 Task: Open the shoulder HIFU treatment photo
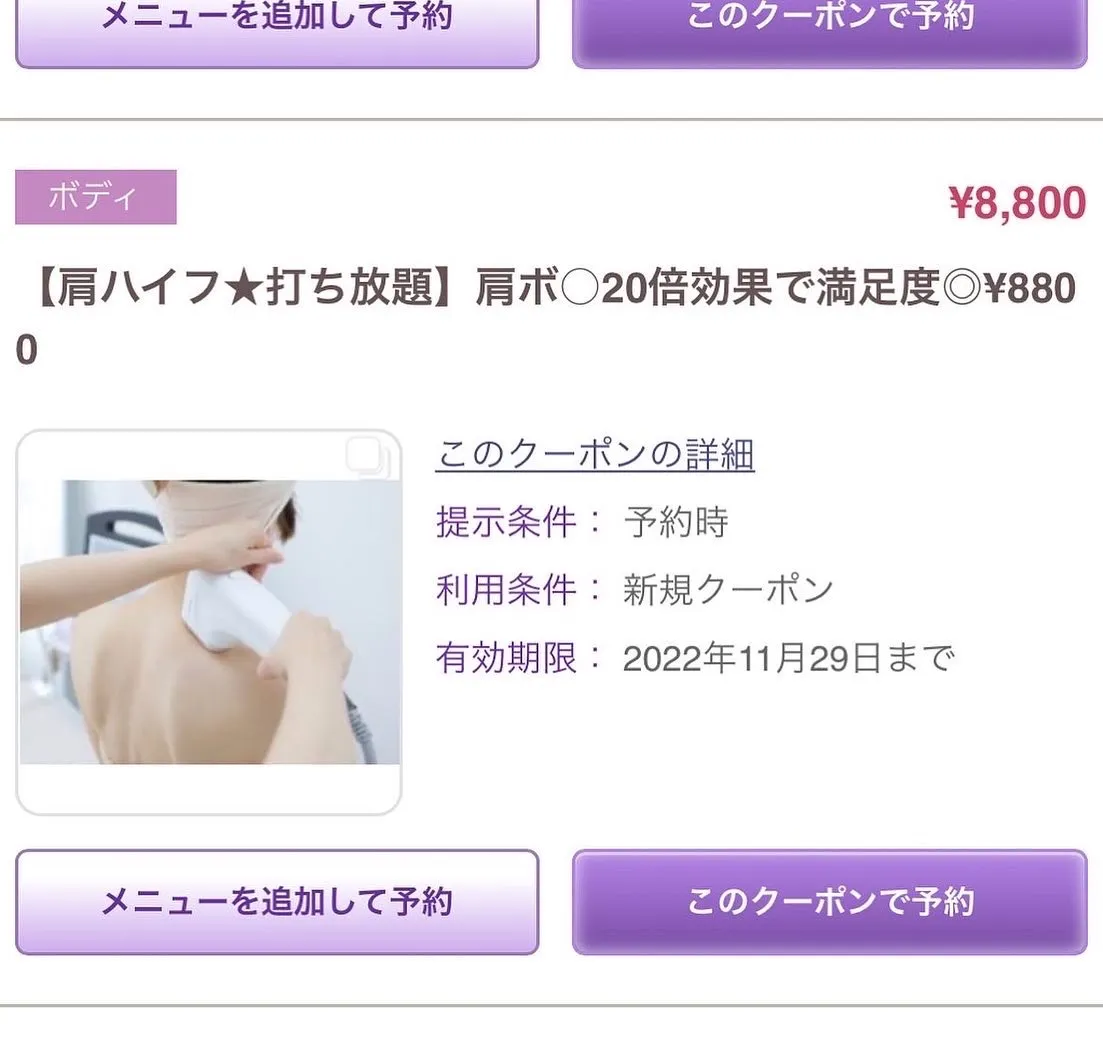210,622
